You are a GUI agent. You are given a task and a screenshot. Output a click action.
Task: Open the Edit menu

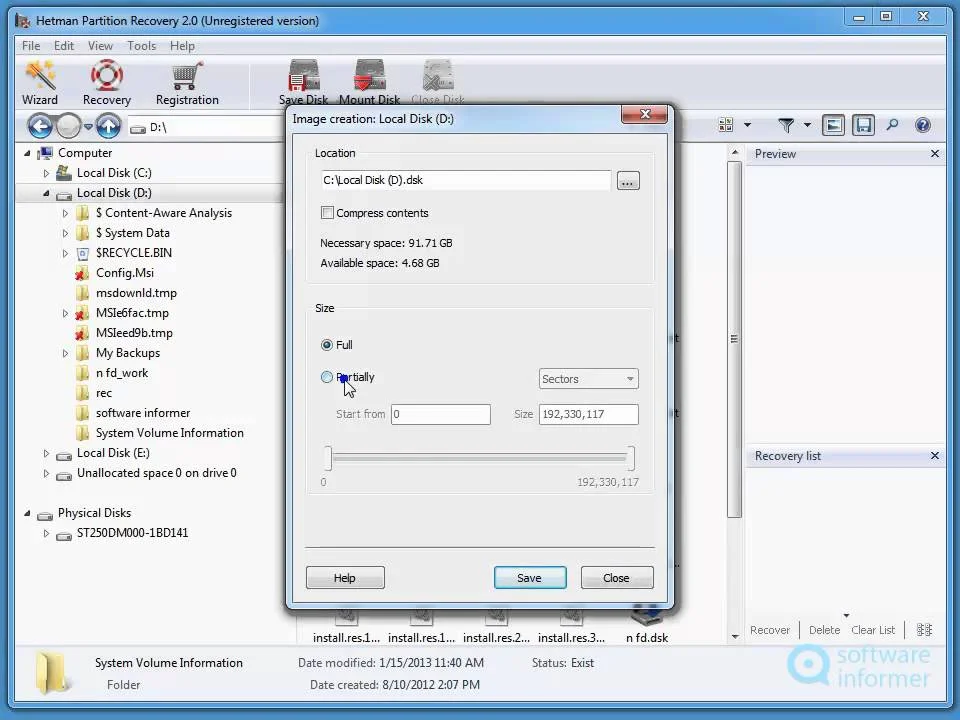tap(64, 46)
